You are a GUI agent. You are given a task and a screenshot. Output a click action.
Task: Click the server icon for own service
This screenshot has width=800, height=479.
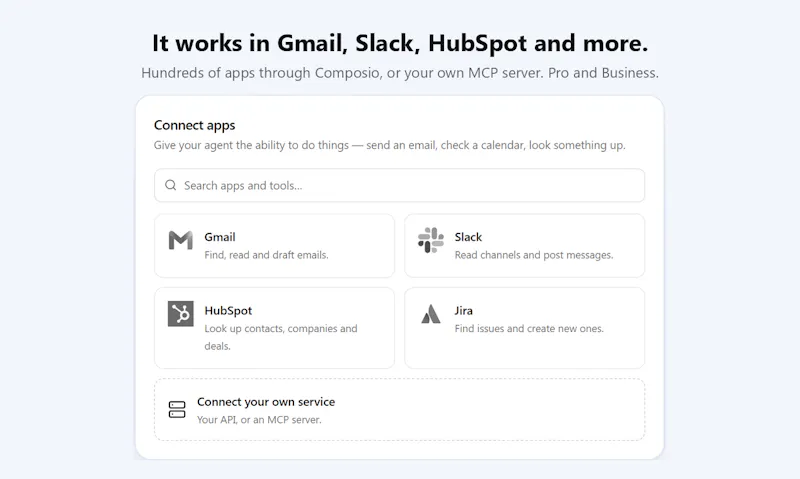(177, 410)
